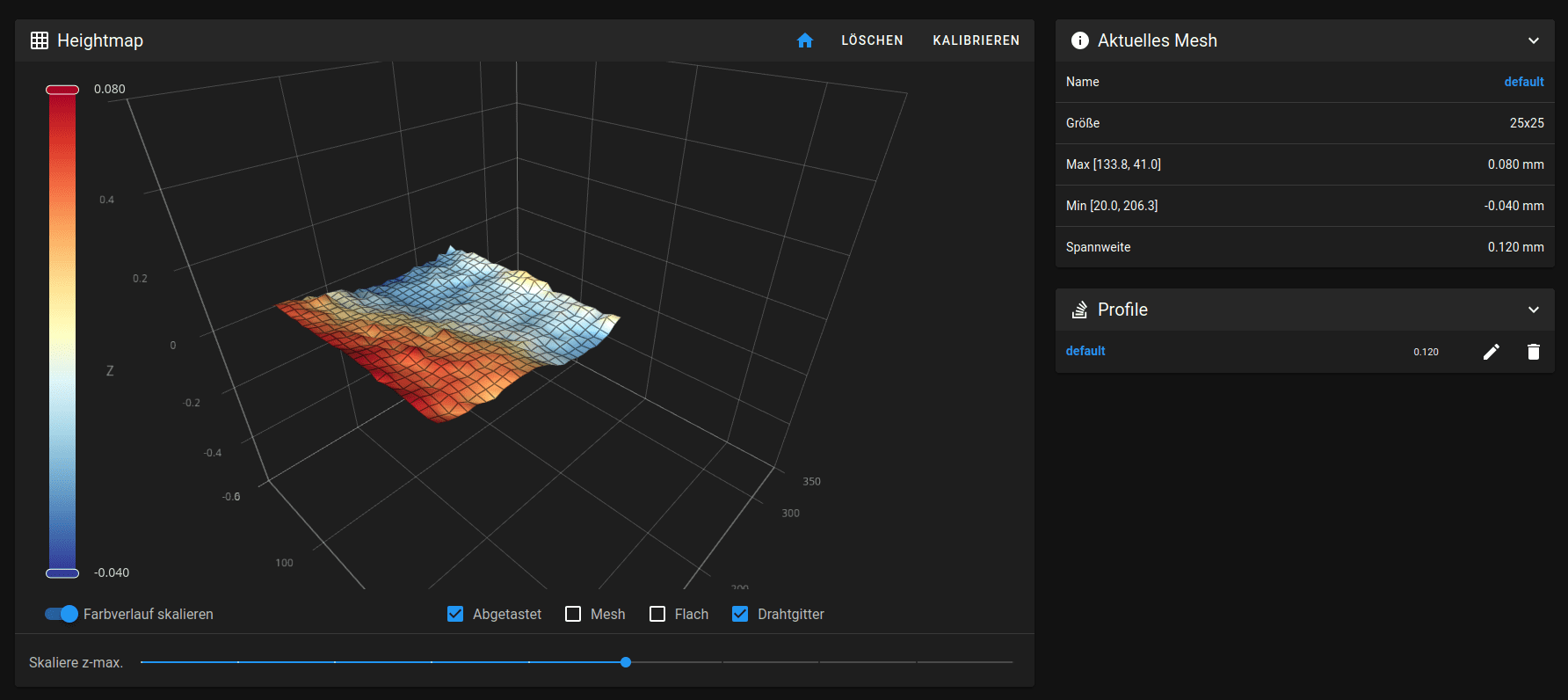Click the Heightmap panel title

point(100,40)
